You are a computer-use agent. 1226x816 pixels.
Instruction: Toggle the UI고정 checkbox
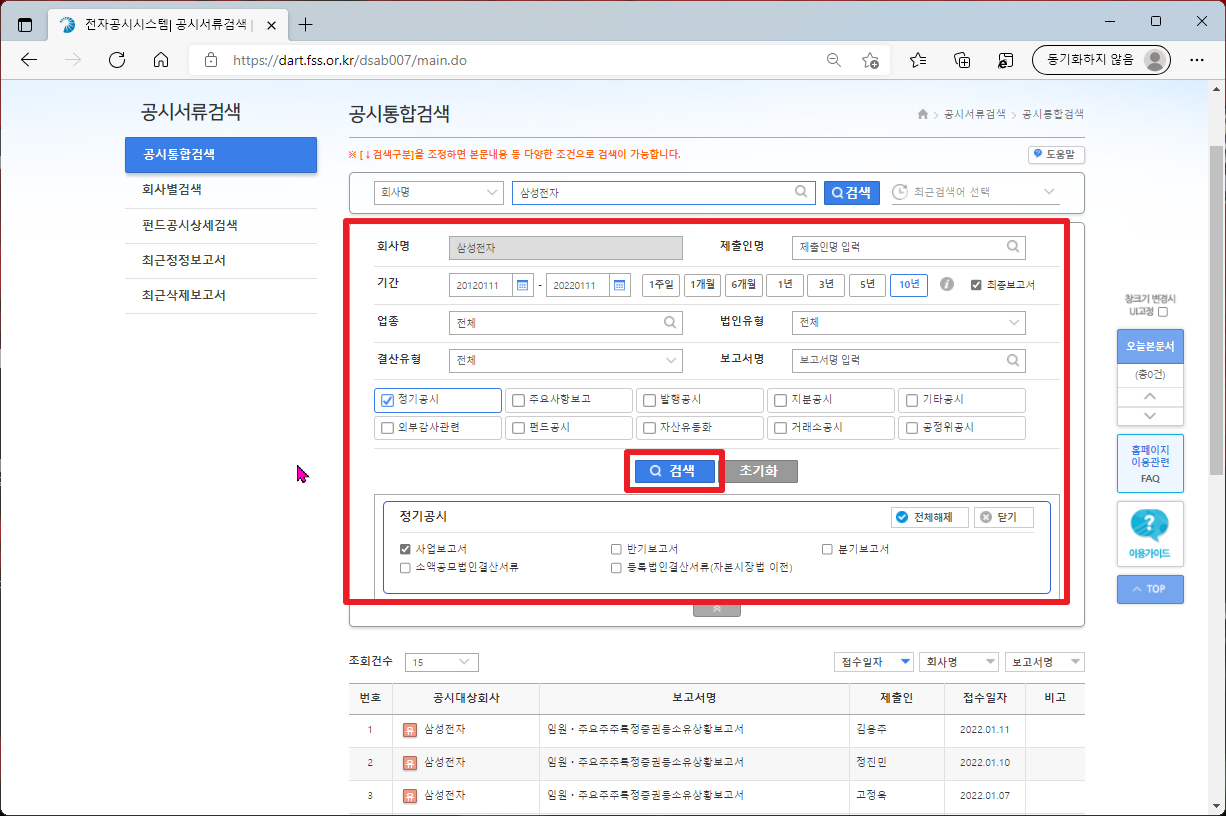[1163, 312]
